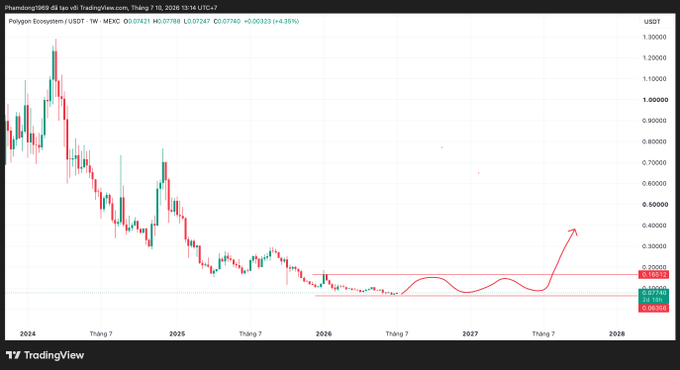
Task: Click the 2026 label on the time axis
Action: pos(324,334)
